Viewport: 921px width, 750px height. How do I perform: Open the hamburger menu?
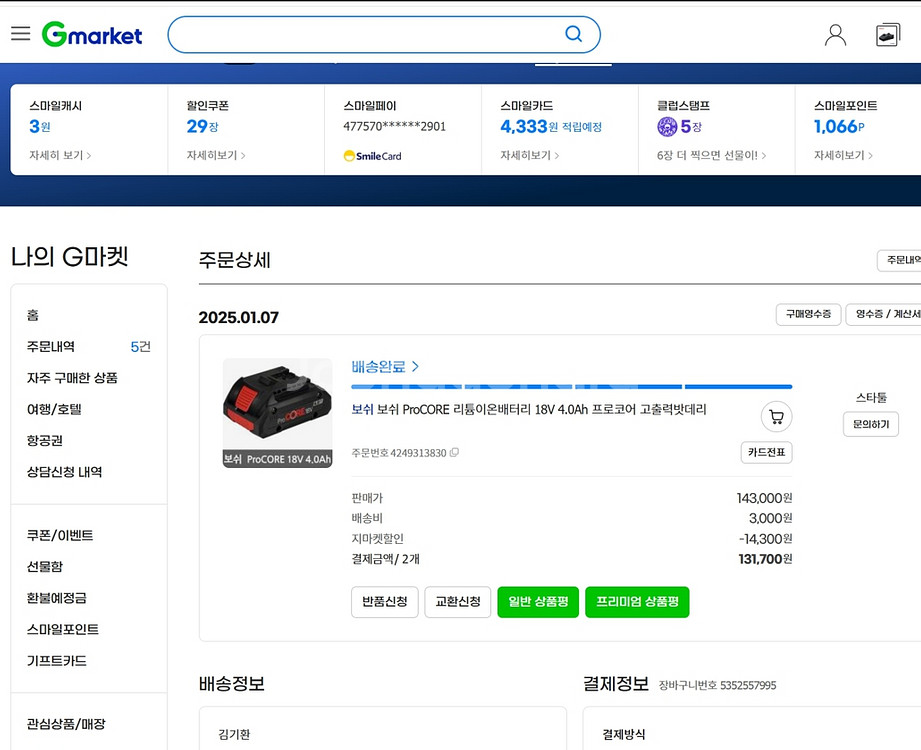(x=21, y=33)
